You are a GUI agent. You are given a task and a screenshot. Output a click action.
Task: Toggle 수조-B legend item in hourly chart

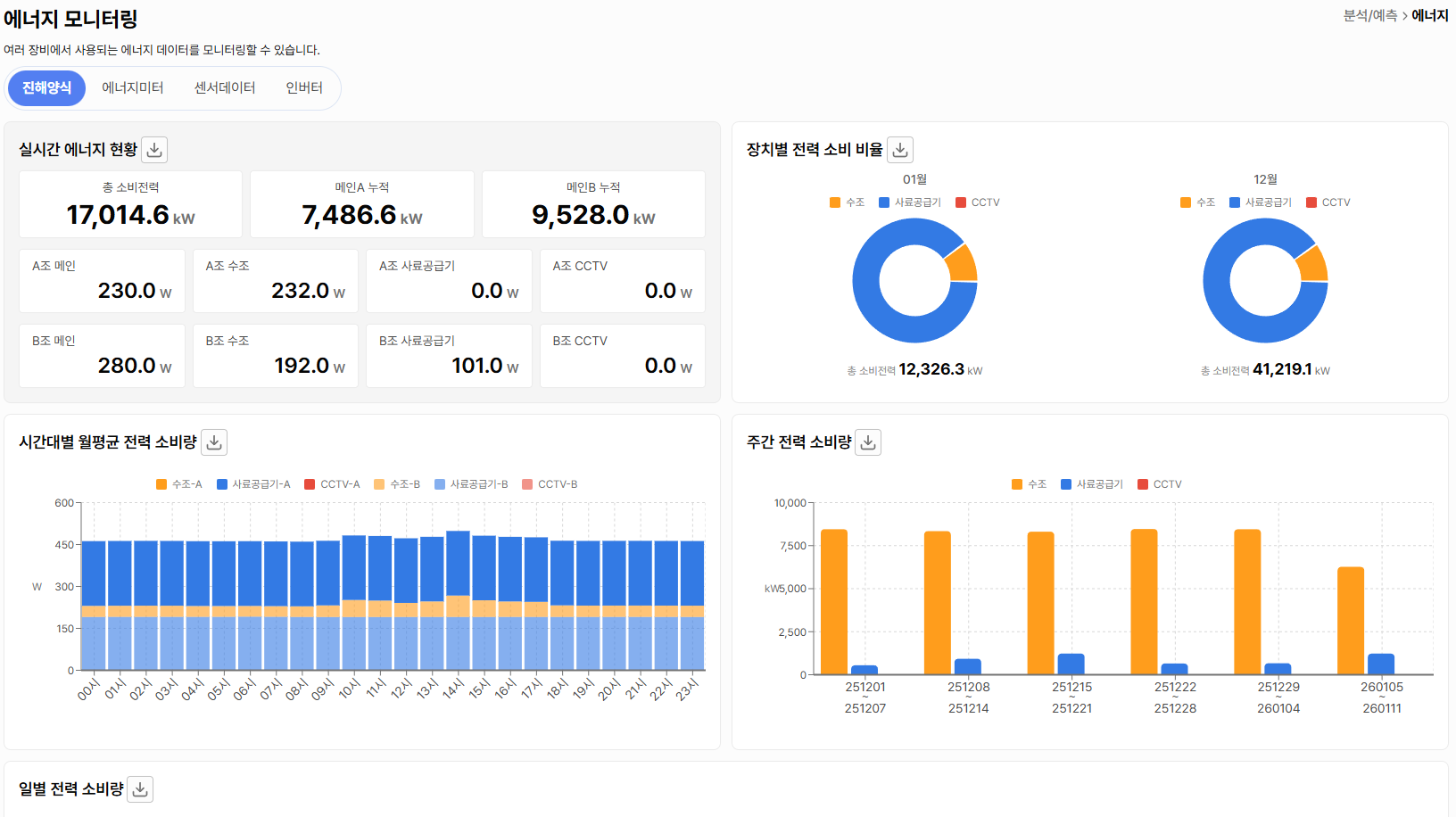tap(397, 484)
